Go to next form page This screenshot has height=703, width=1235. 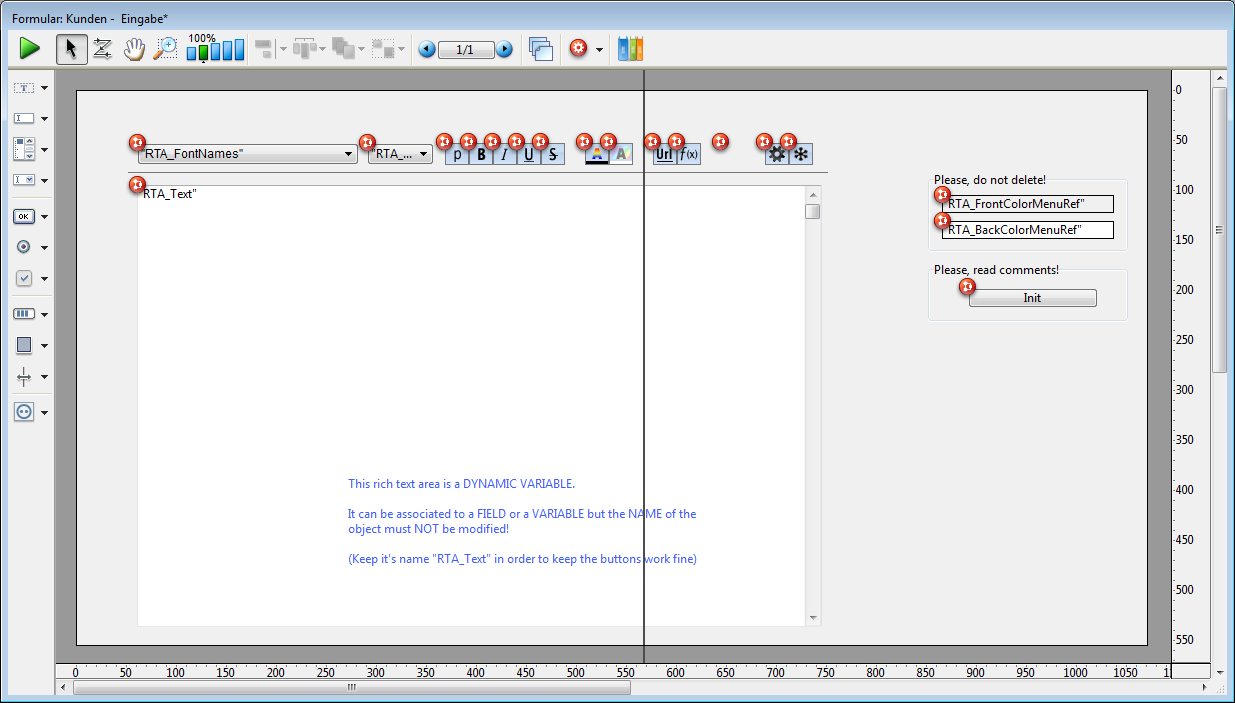coord(504,49)
